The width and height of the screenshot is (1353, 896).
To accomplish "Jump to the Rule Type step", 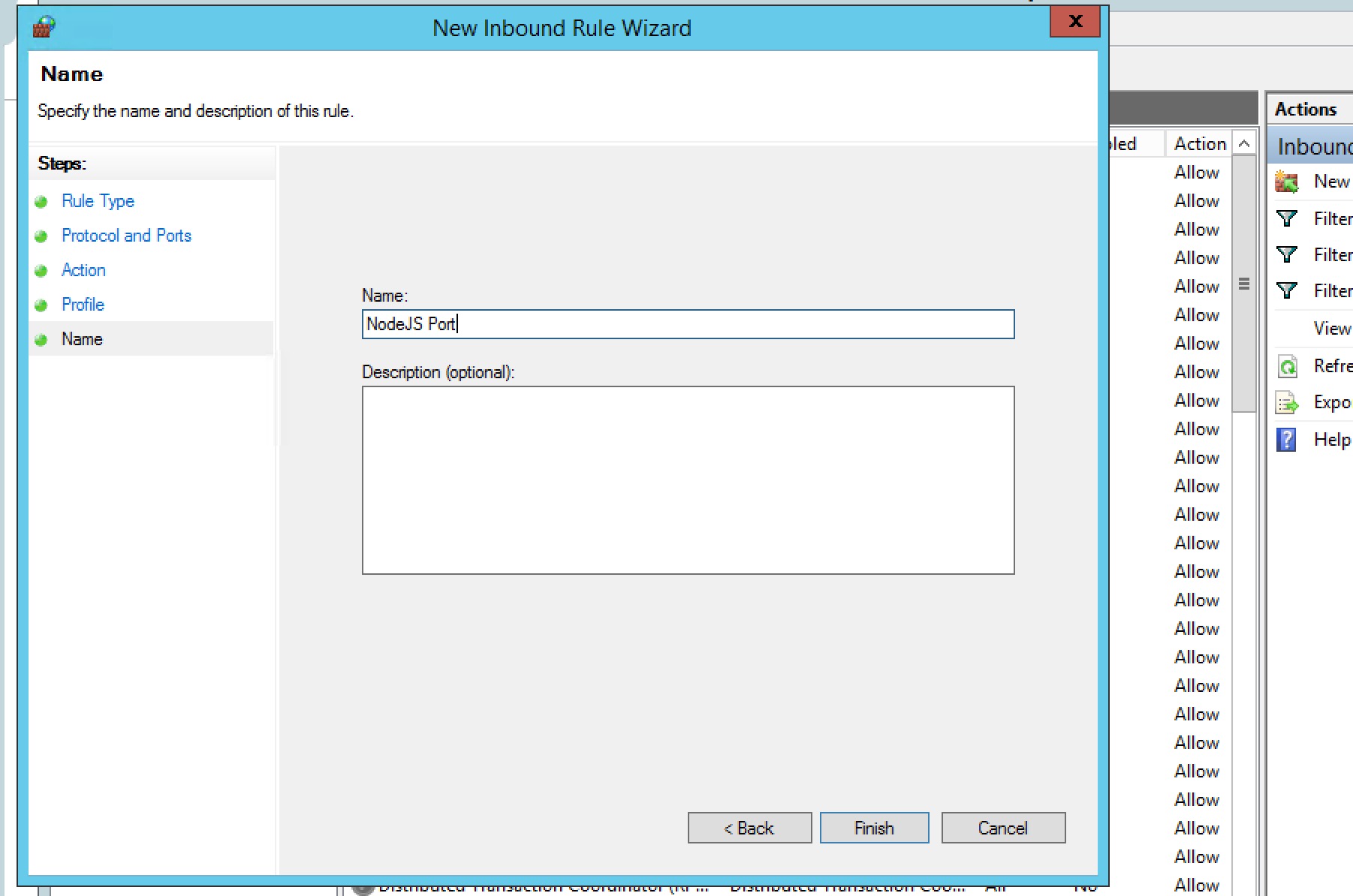I will (98, 201).
